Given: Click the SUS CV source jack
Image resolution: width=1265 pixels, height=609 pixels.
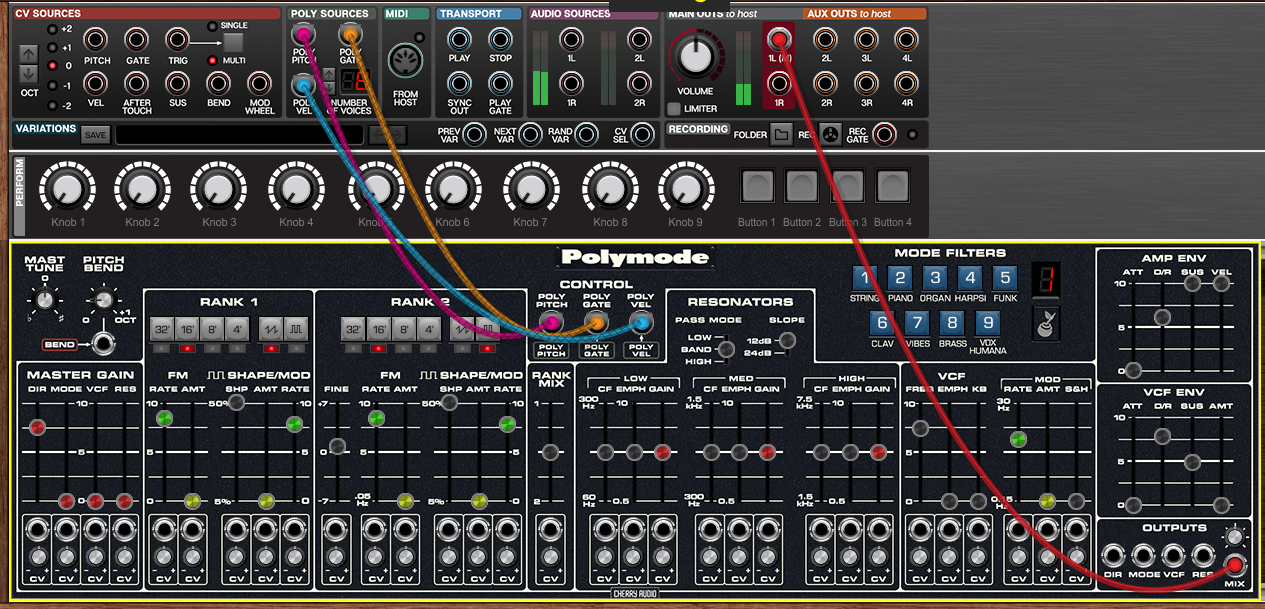Looking at the screenshot, I should pos(178,84).
